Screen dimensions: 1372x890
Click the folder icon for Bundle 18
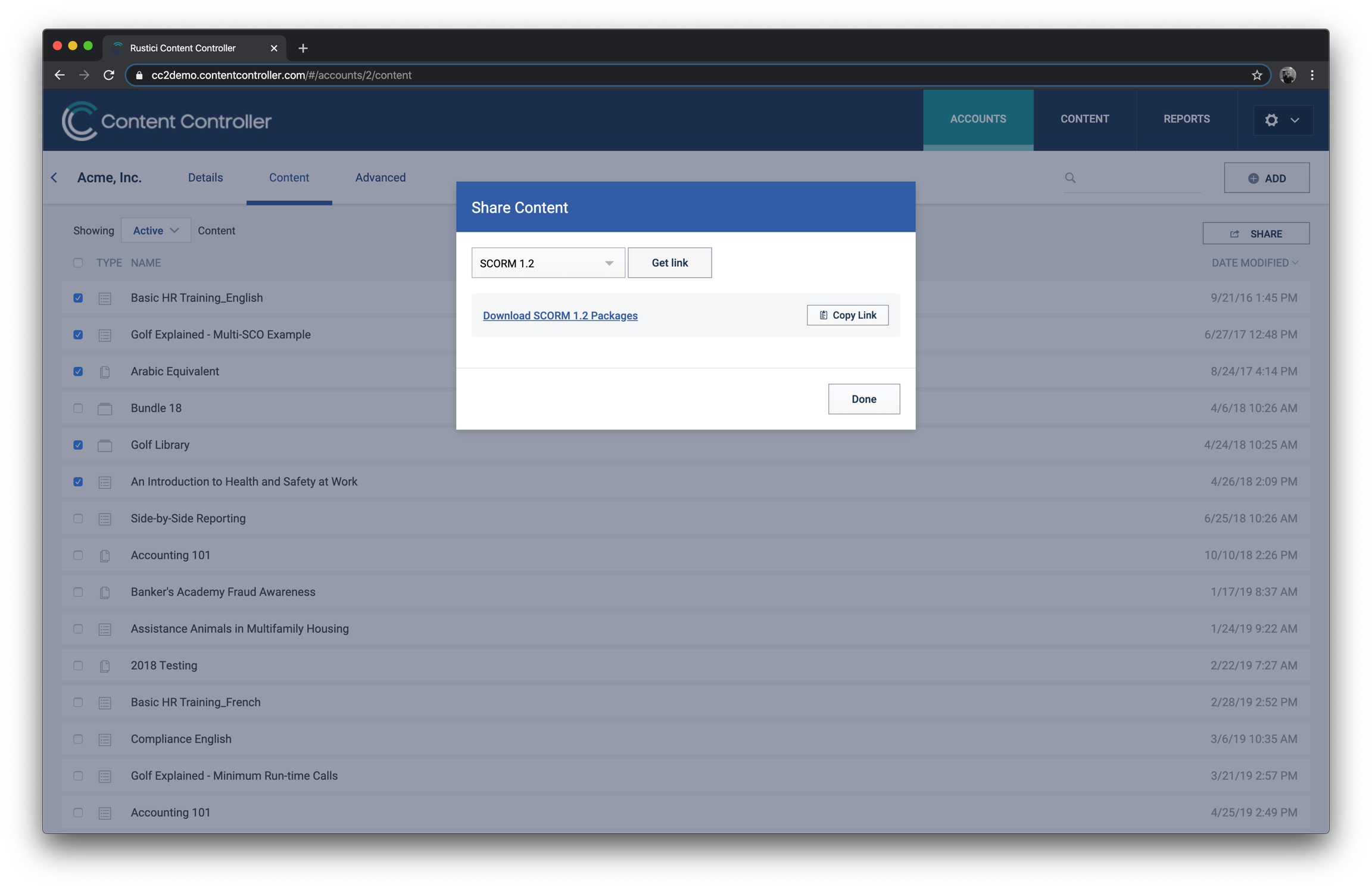tap(105, 409)
